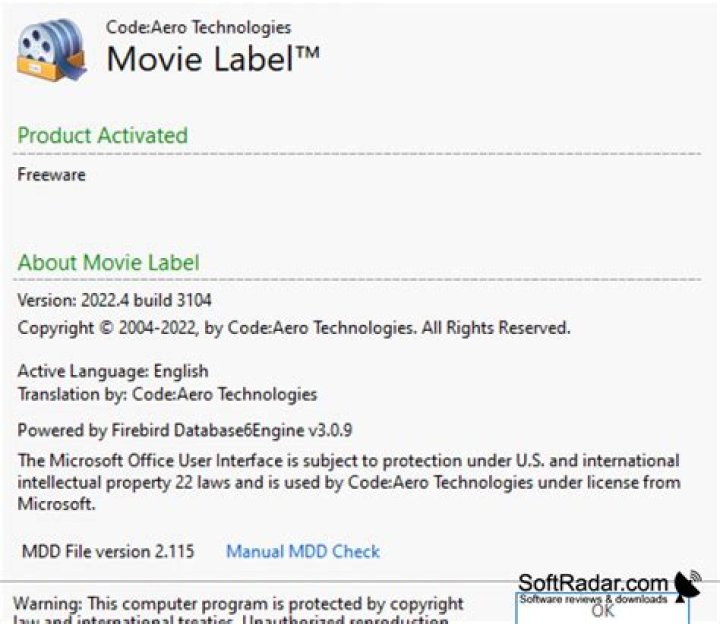Click the Translation by Code:Aero Technologies line
720x624 pixels.
[167, 394]
